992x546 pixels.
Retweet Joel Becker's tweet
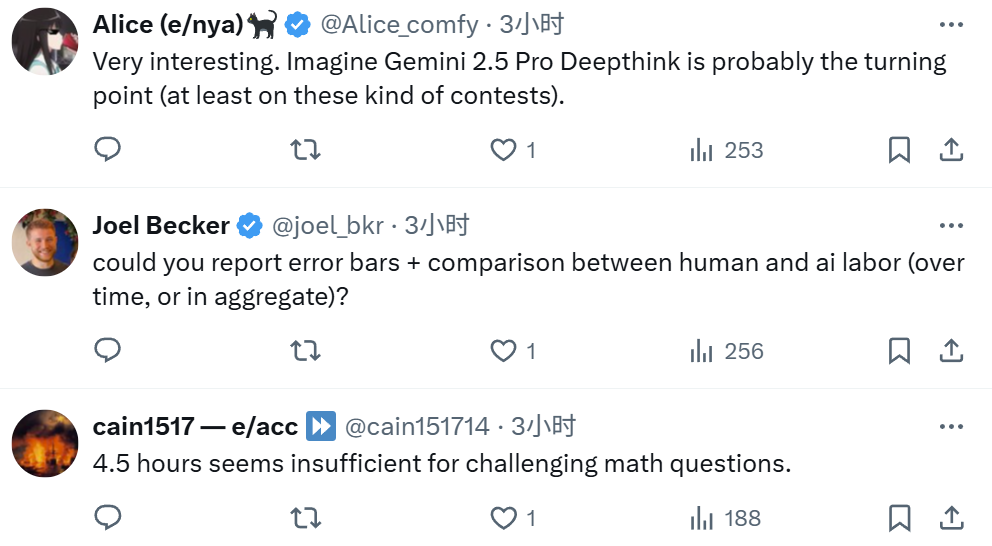(305, 351)
